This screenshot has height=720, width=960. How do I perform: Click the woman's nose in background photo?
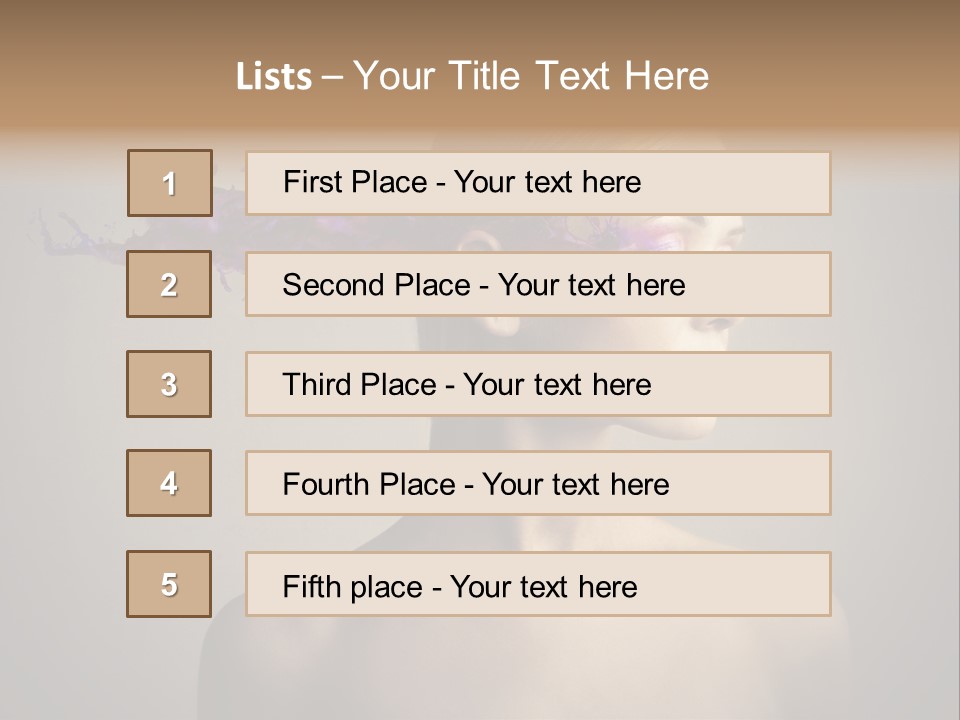pyautogui.click(x=722, y=322)
